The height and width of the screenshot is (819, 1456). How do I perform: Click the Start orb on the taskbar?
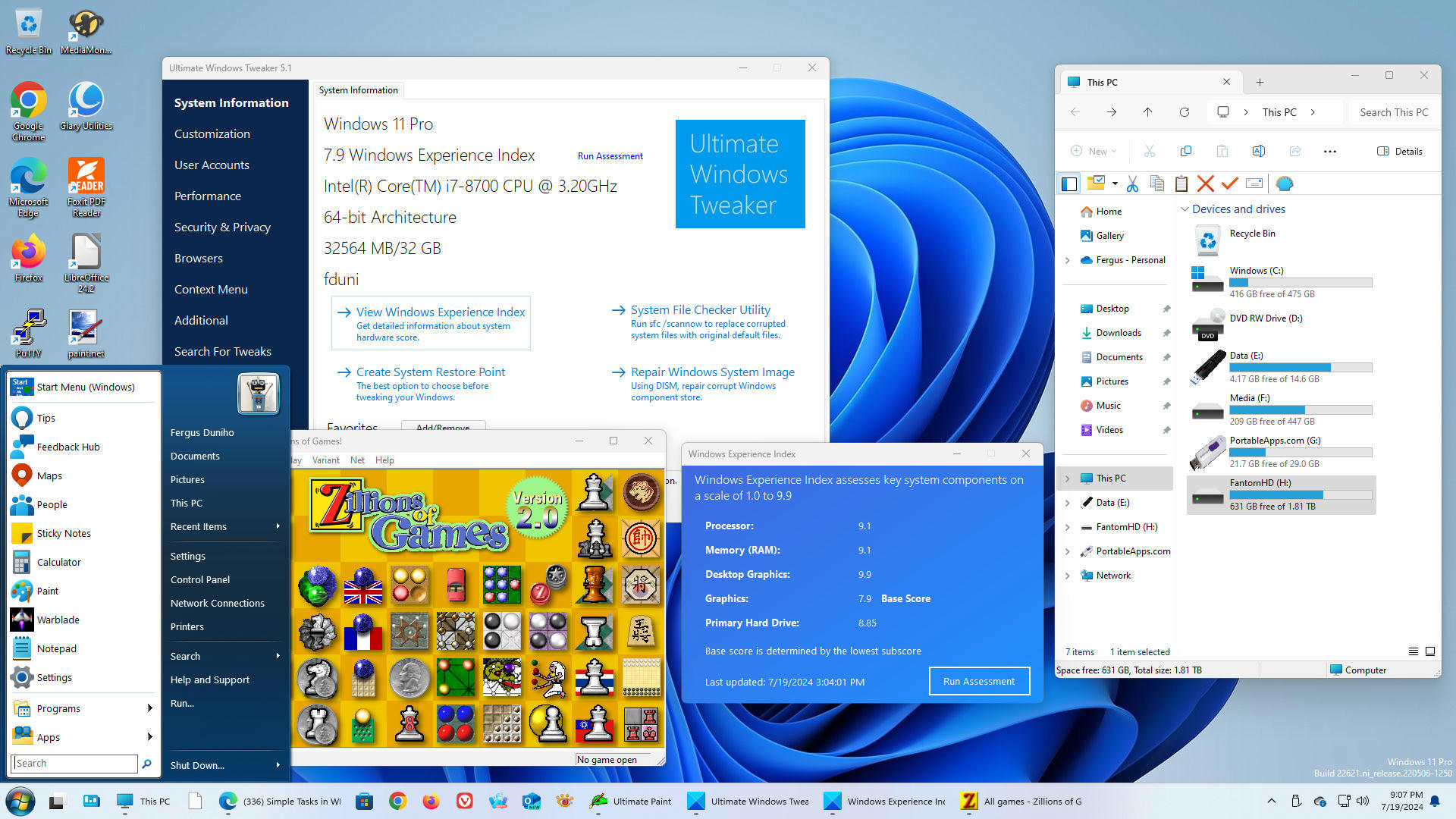[20, 802]
